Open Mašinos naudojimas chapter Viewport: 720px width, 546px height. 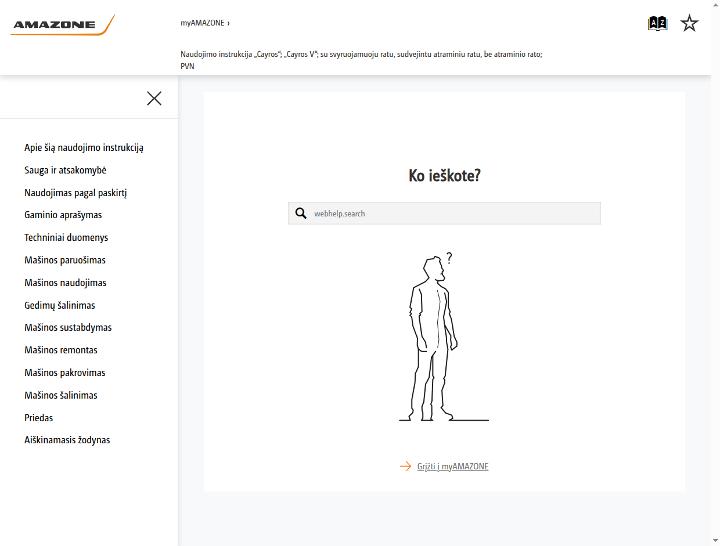(65, 282)
